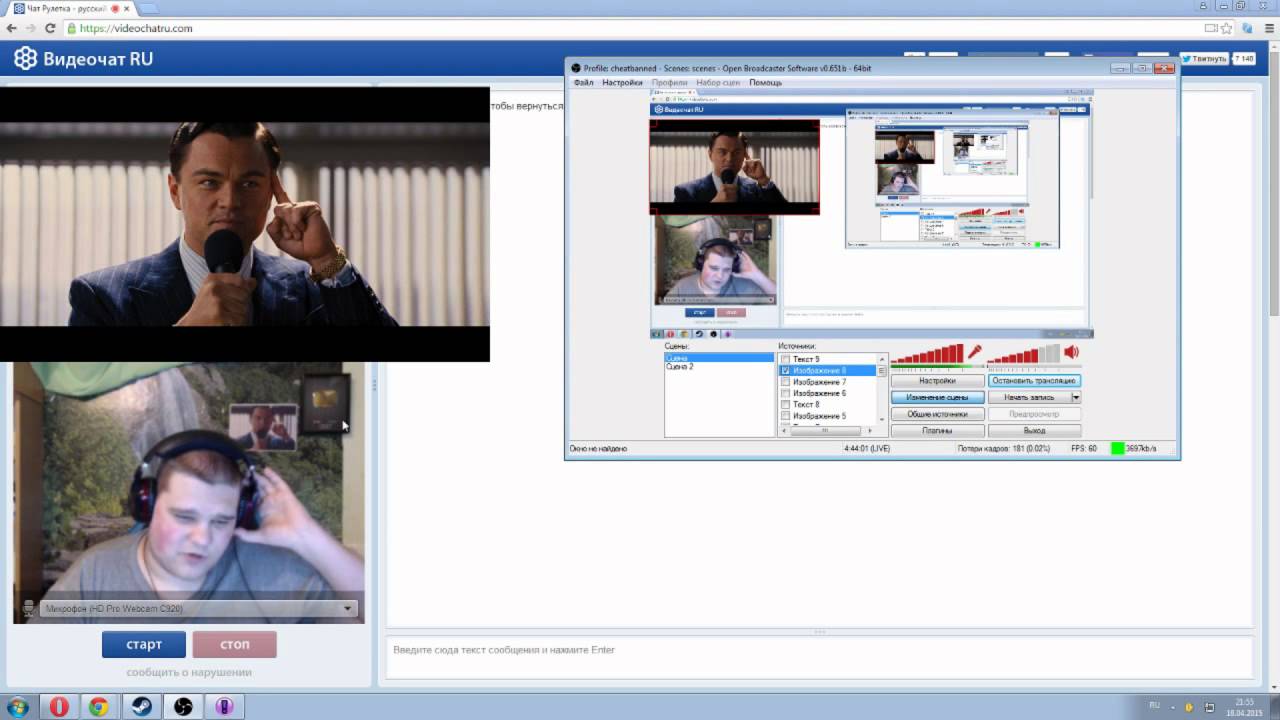
Task: Click the OBS preview area
Action: tap(870, 214)
